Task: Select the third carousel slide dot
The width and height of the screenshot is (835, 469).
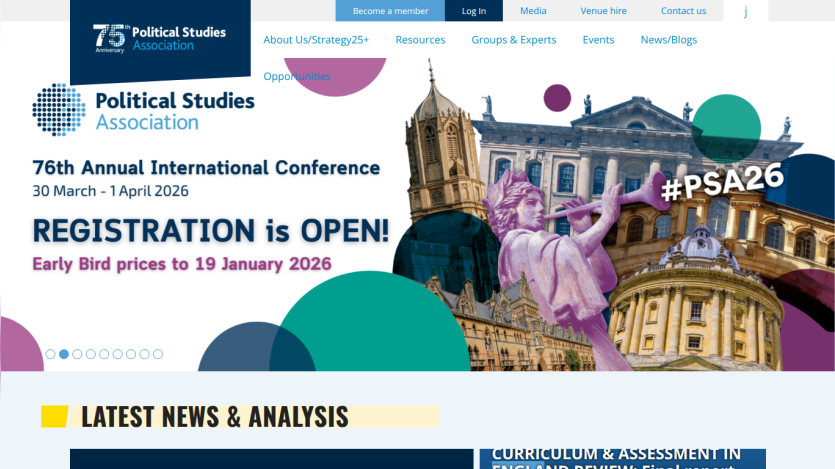Action: click(x=77, y=354)
